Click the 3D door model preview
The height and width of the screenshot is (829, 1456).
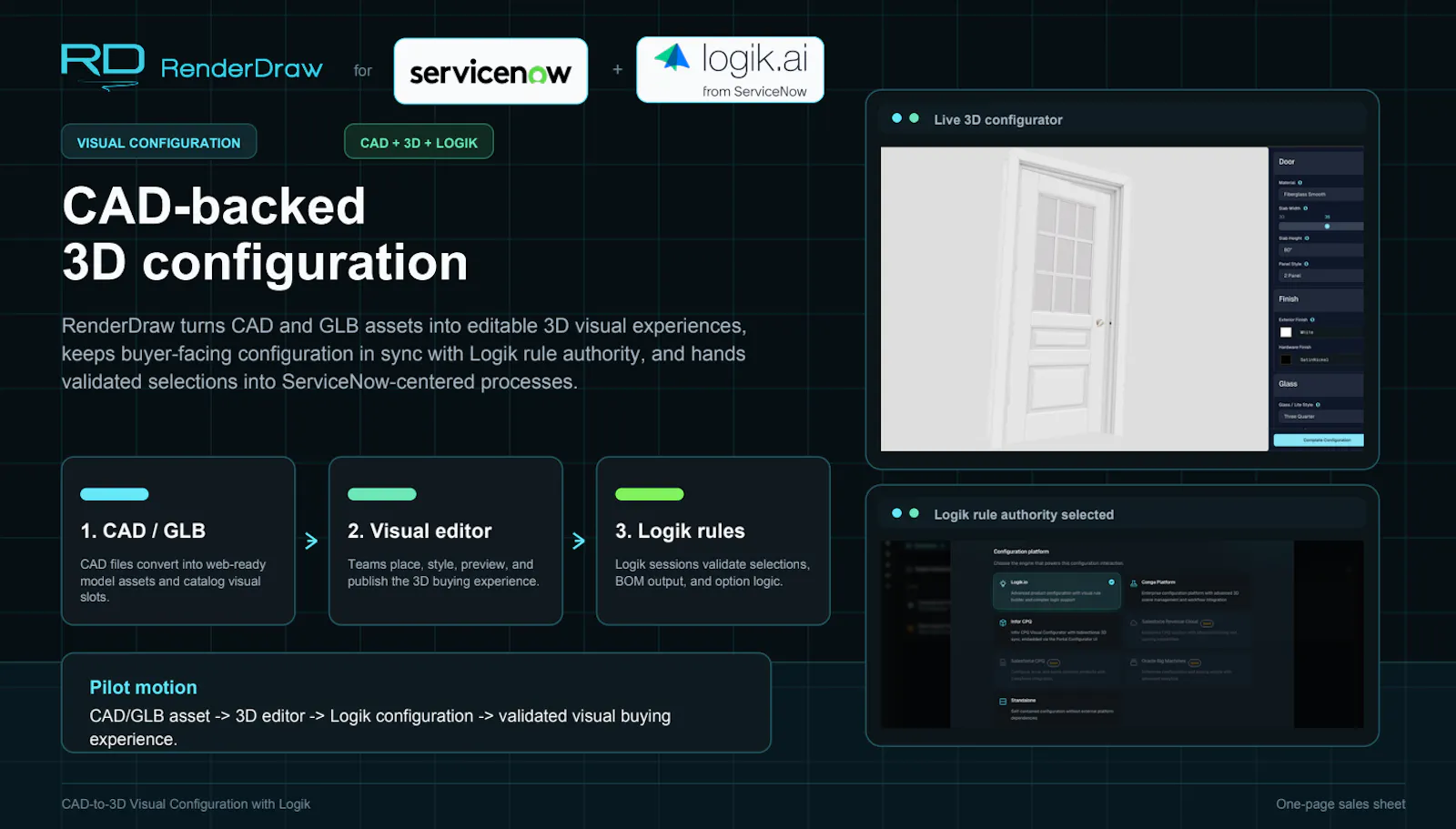pyautogui.click(x=1075, y=298)
